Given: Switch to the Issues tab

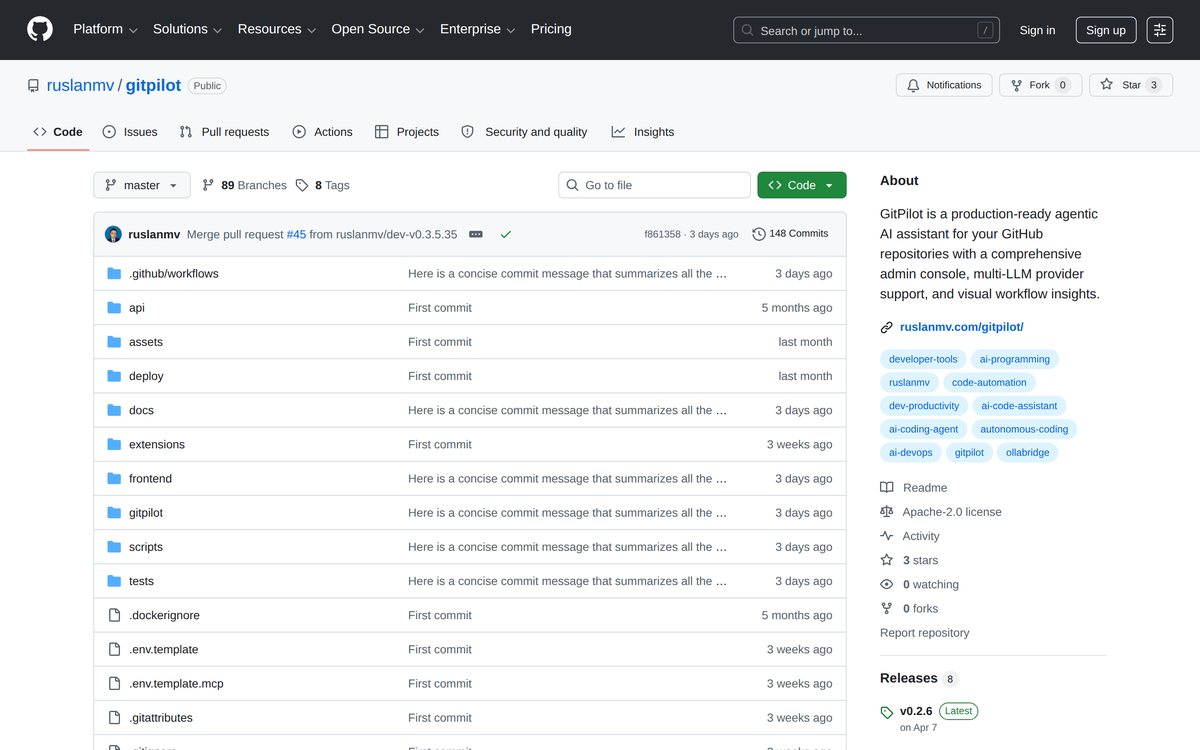Looking at the screenshot, I should (x=130, y=132).
